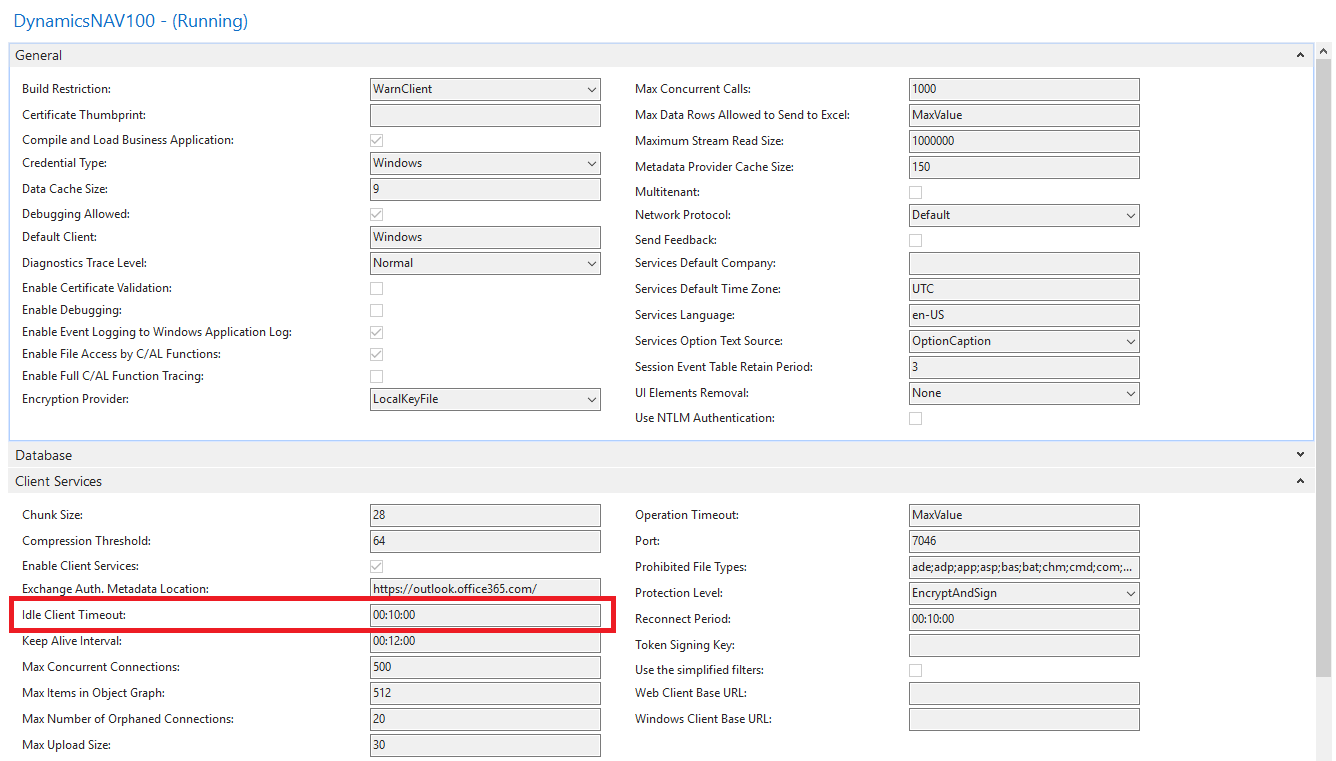Image resolution: width=1336 pixels, height=761 pixels.
Task: Click the Port field showing 7046
Action: [x=1024, y=541]
